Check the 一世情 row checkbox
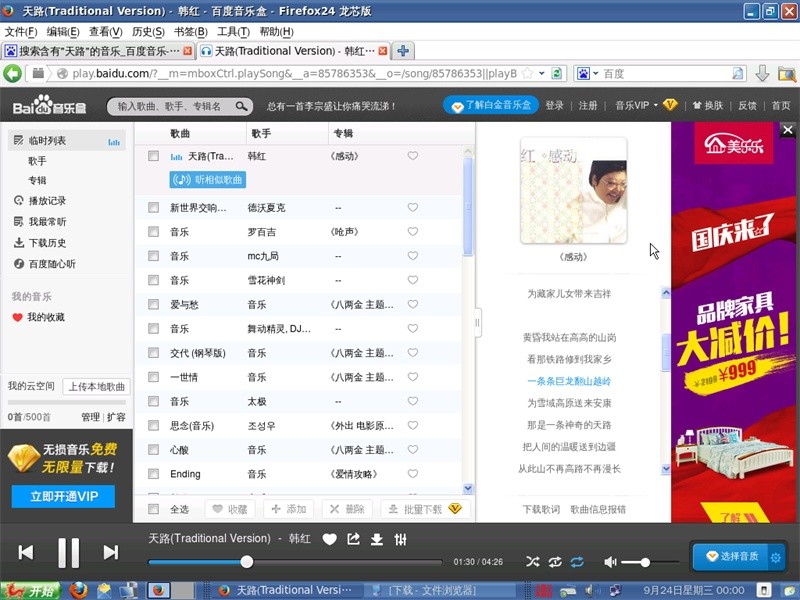800x600 pixels. [153, 377]
